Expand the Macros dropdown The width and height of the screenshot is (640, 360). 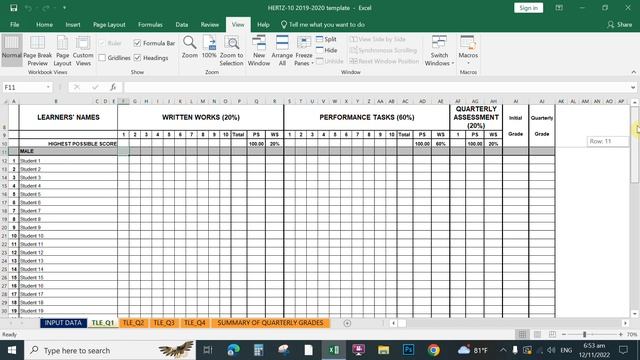click(468, 63)
